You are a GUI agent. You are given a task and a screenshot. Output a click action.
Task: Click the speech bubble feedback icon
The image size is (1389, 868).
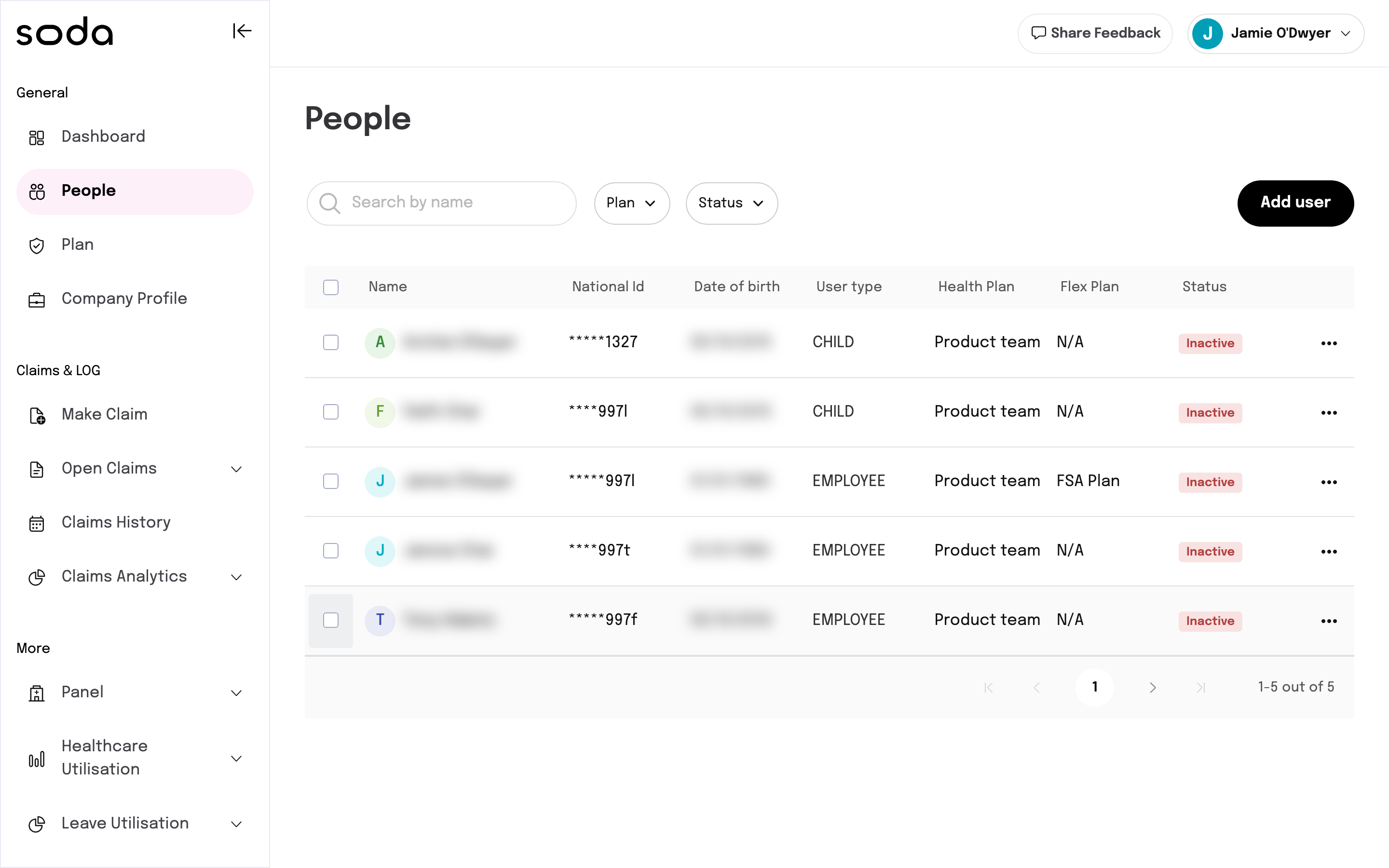tap(1038, 33)
